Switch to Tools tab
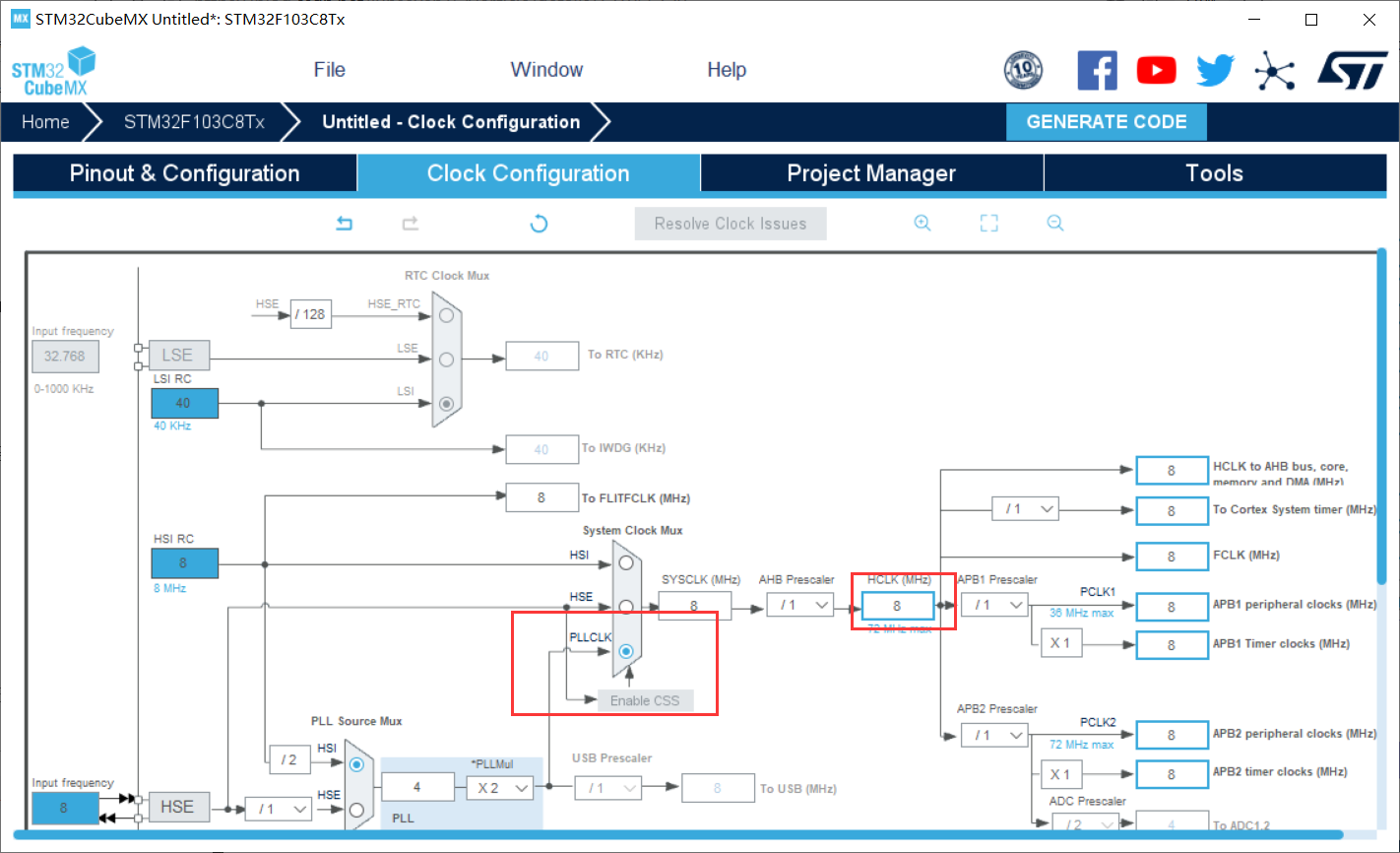The height and width of the screenshot is (853, 1400). tap(1215, 173)
